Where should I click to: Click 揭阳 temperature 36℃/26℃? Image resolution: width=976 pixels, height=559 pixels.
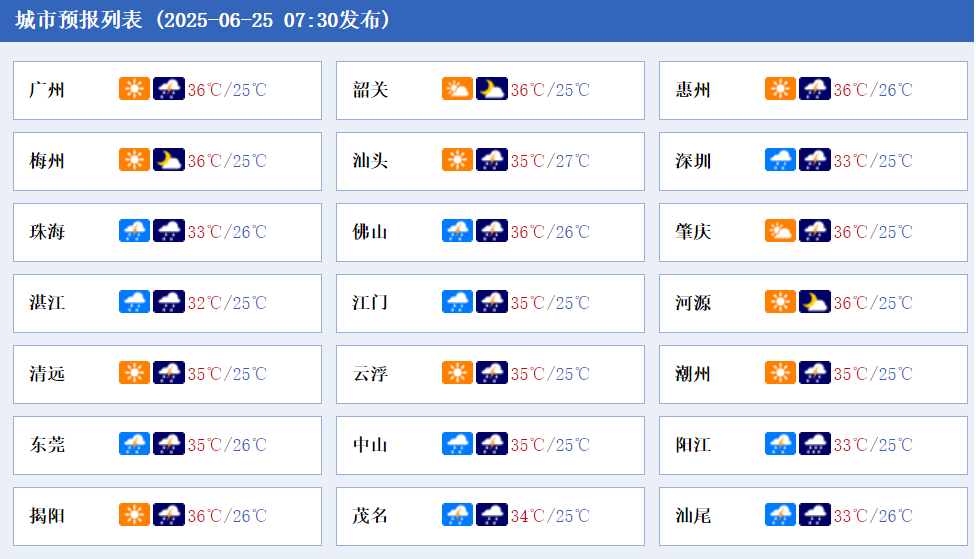click(227, 516)
